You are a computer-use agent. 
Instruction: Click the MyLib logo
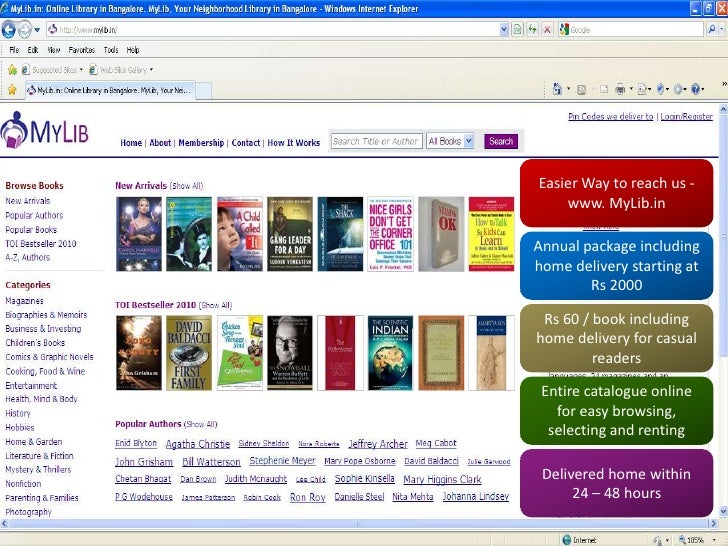click(x=45, y=130)
